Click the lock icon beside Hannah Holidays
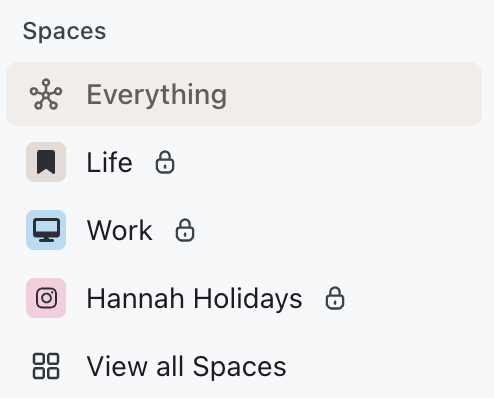 tap(335, 298)
